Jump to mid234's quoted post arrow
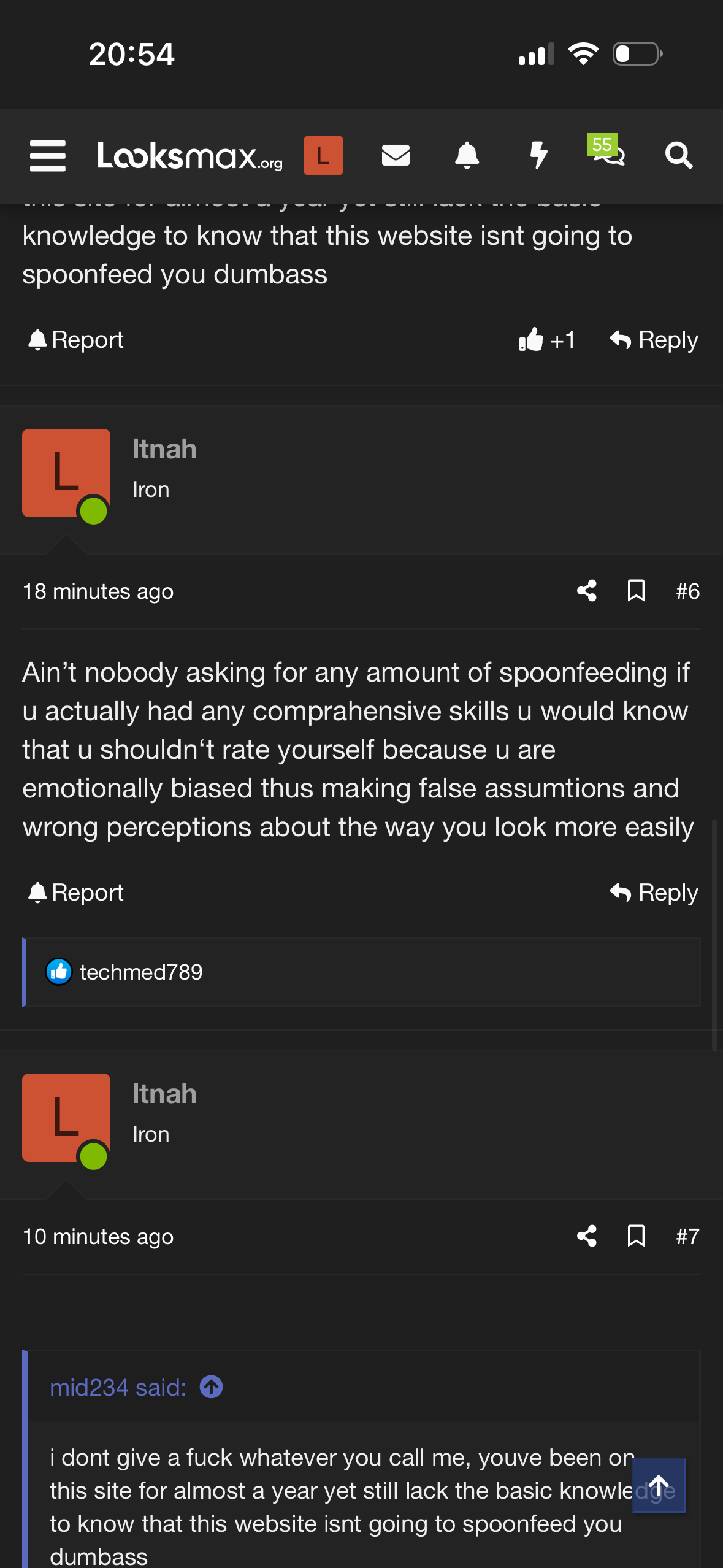Screen dimensions: 723x1568 click(x=212, y=1387)
